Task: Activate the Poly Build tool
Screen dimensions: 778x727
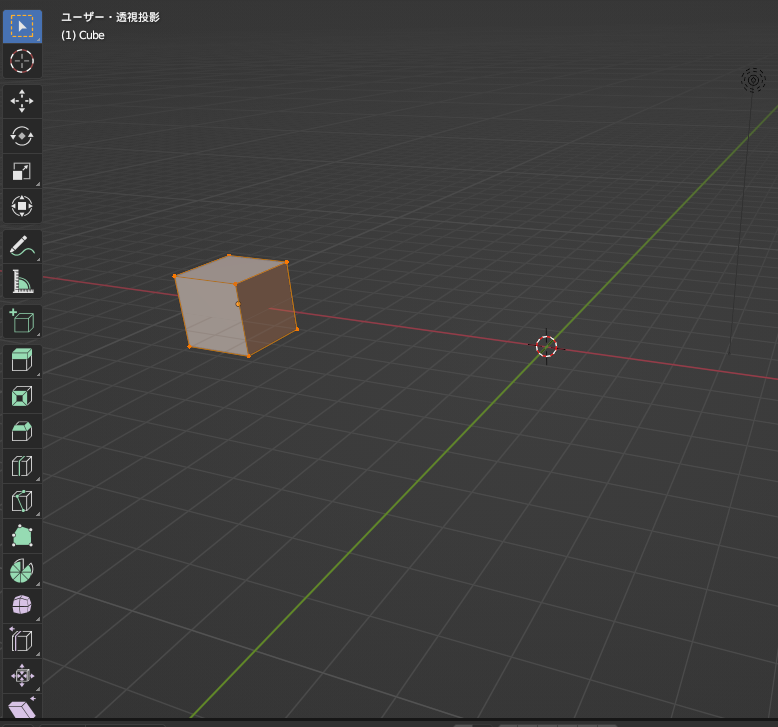Action: pyautogui.click(x=22, y=536)
